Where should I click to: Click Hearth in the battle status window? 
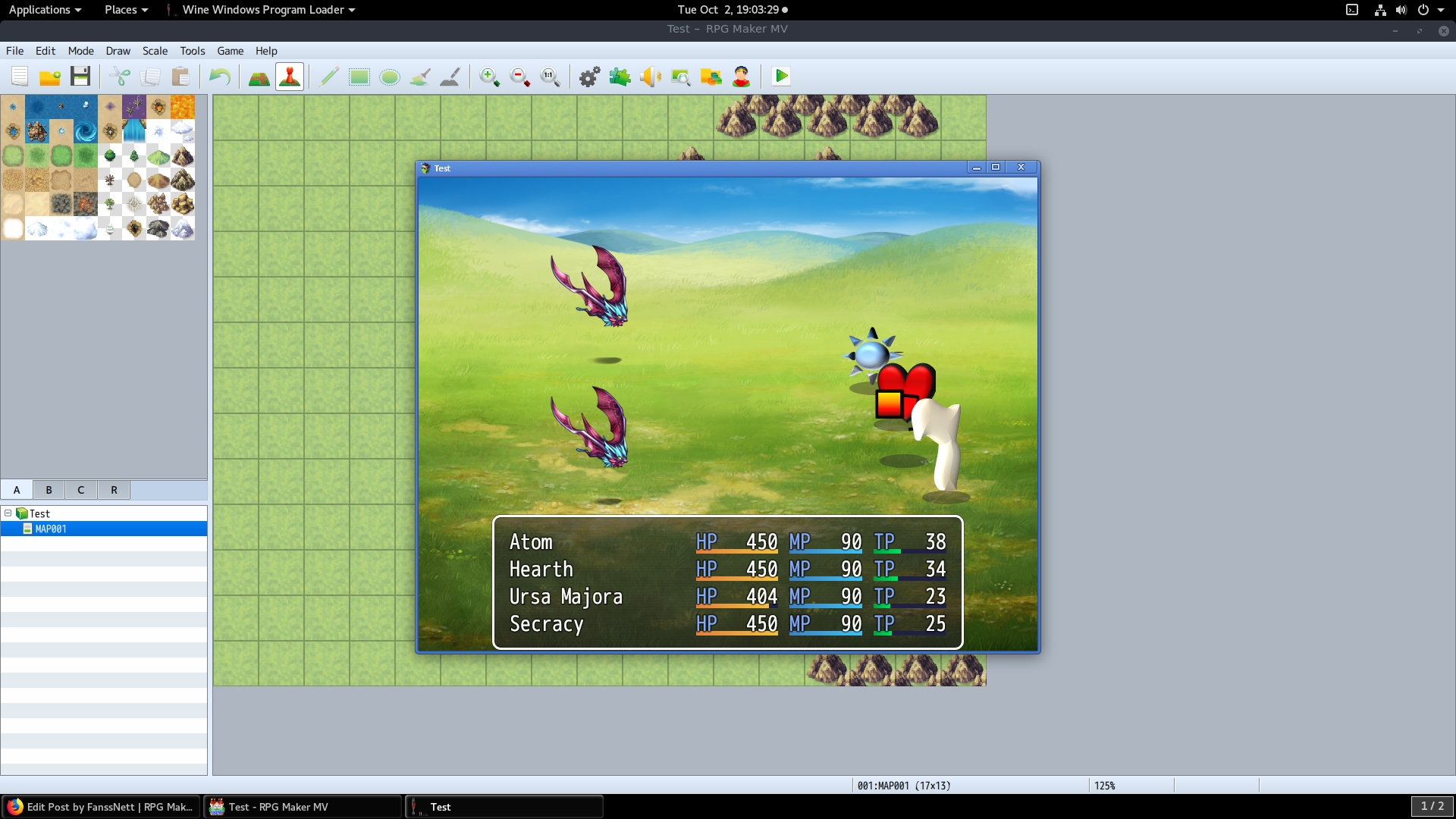pyautogui.click(x=541, y=570)
